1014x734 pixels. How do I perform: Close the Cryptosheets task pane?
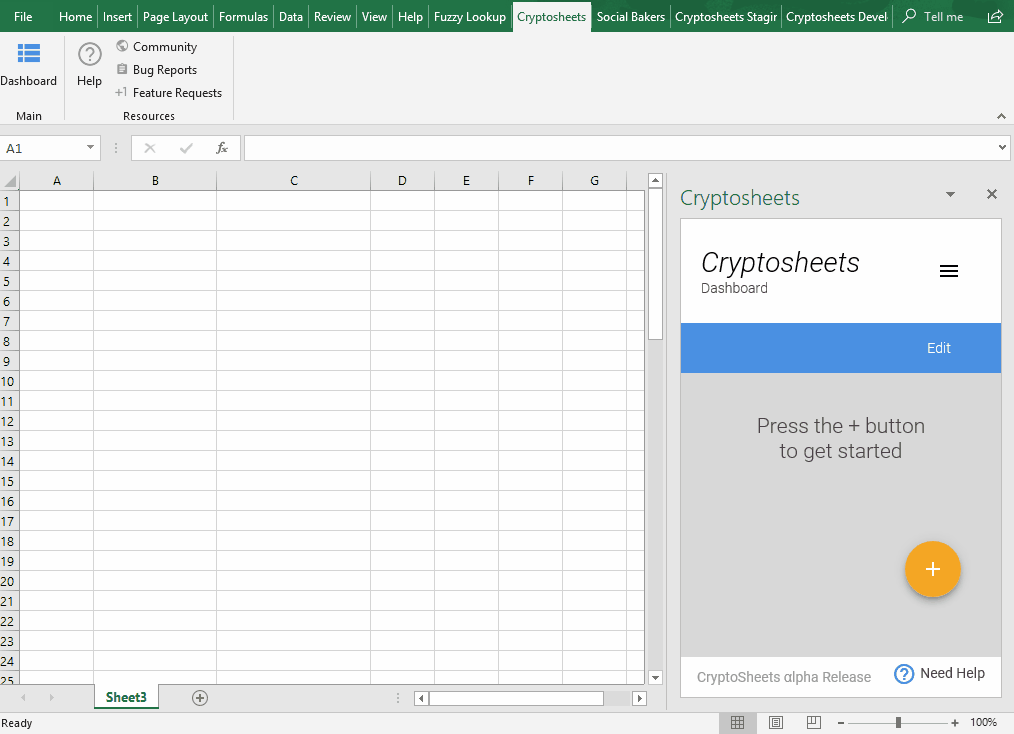991,194
